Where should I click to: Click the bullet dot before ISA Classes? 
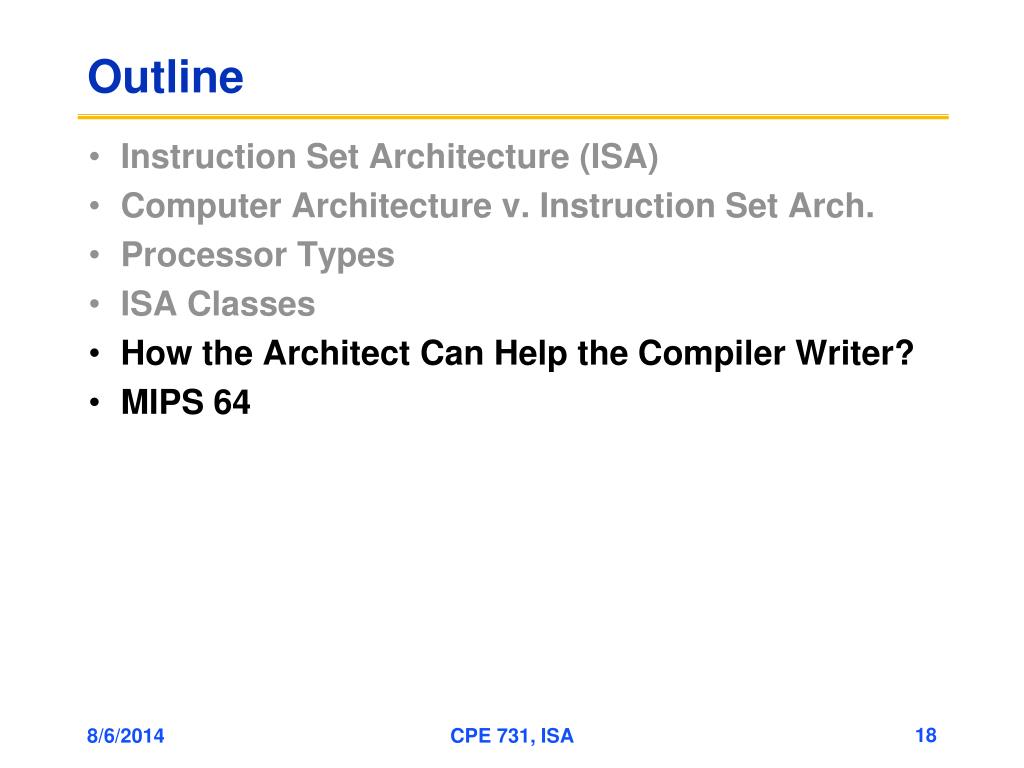95,304
